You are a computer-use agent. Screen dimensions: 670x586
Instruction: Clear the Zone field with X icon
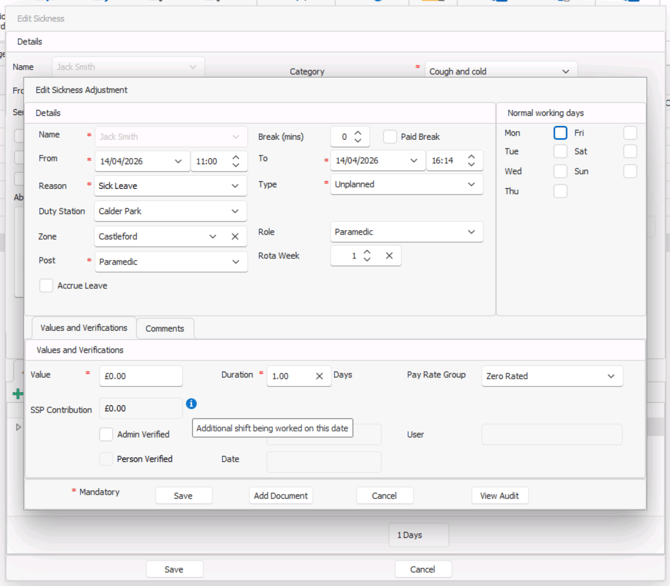[235, 237]
